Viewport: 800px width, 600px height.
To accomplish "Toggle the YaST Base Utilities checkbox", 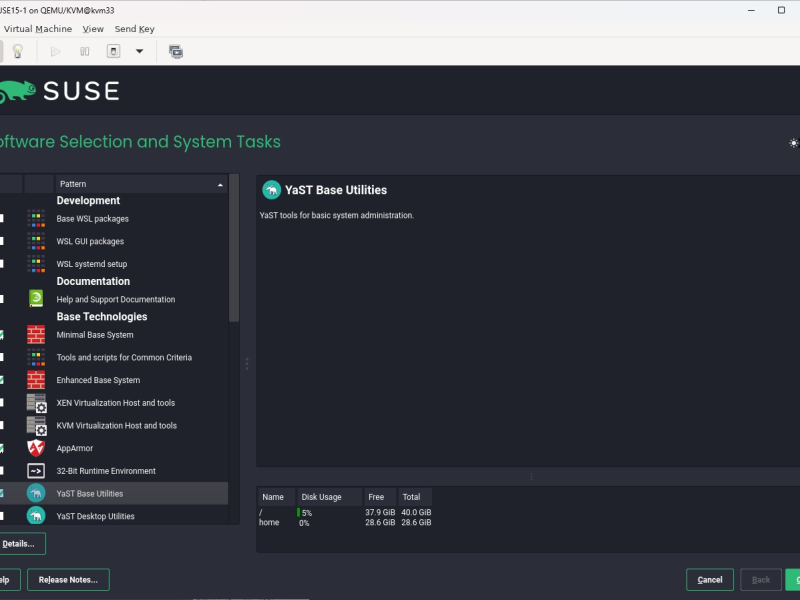I will [x=2, y=493].
